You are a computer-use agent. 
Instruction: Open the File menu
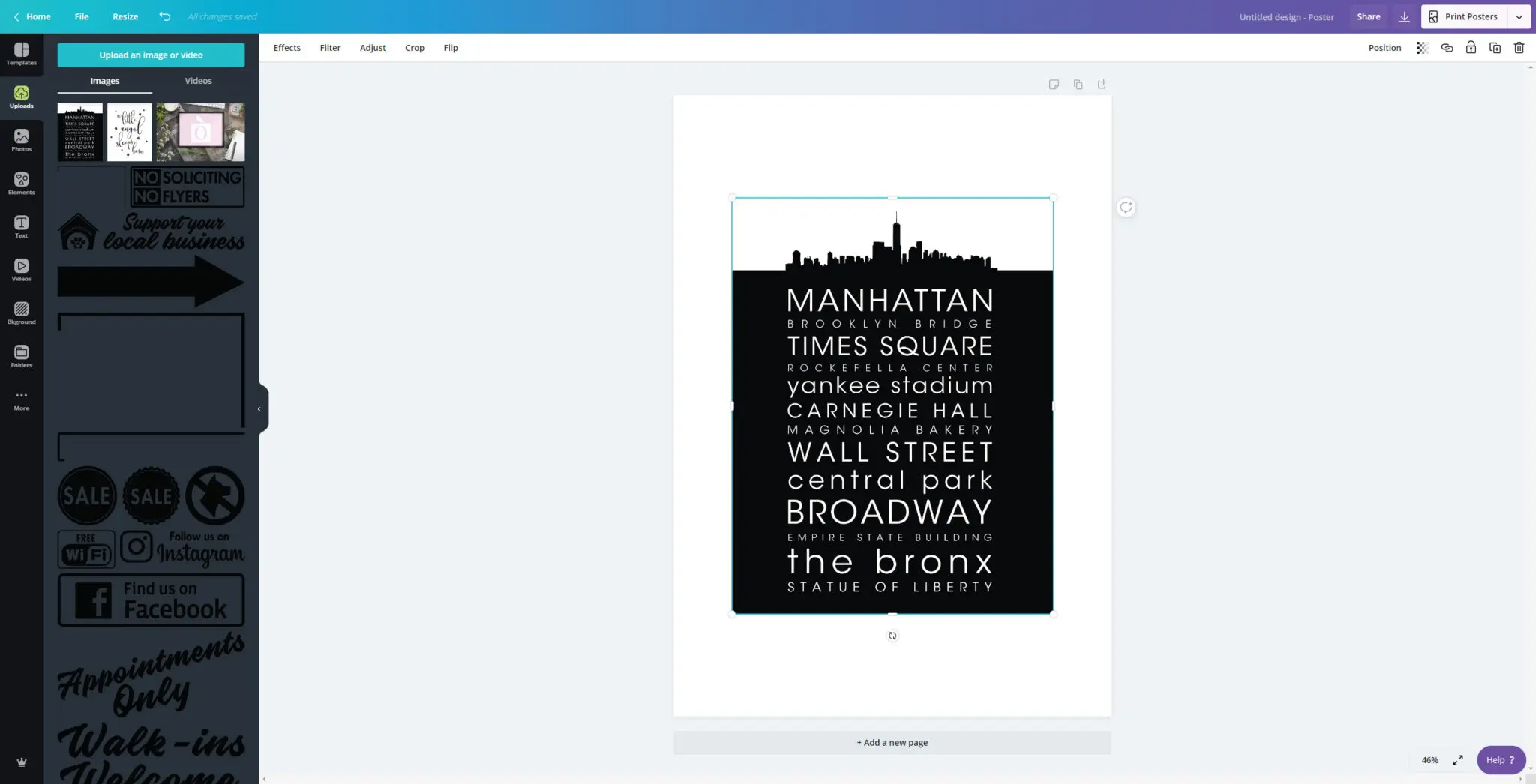pyautogui.click(x=82, y=16)
